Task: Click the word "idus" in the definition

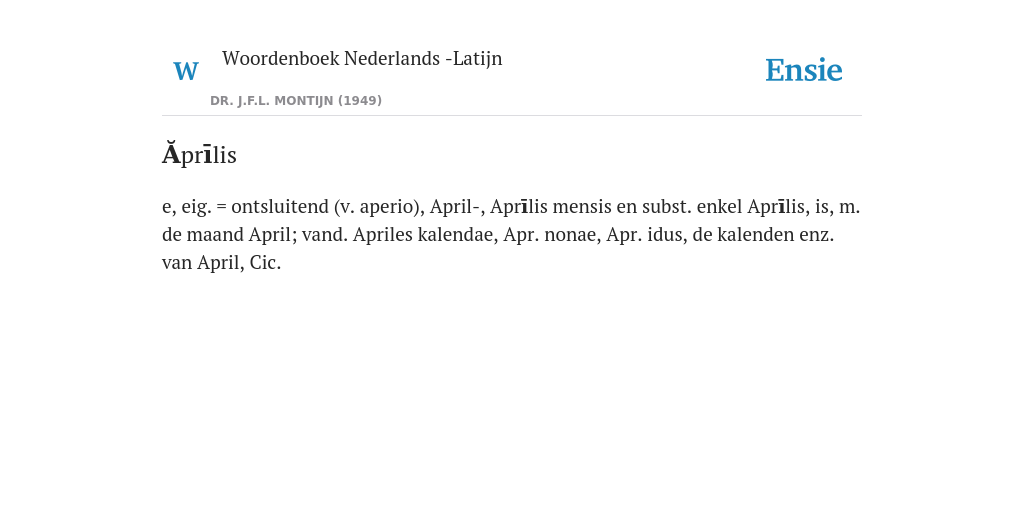Action: [665, 235]
